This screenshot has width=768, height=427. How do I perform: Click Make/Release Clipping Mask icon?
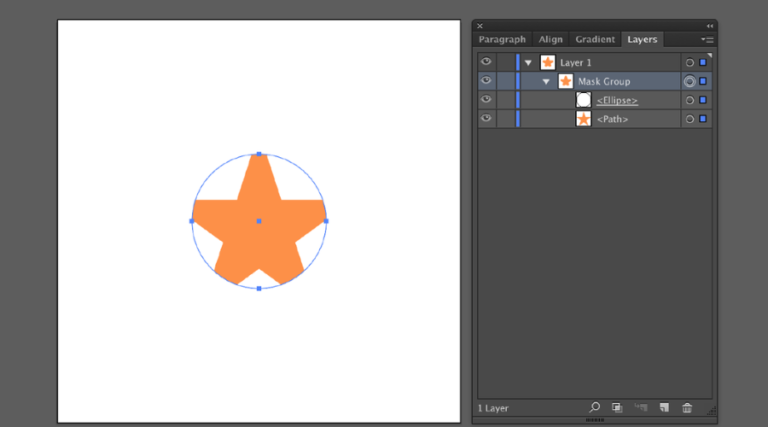pyautogui.click(x=617, y=407)
